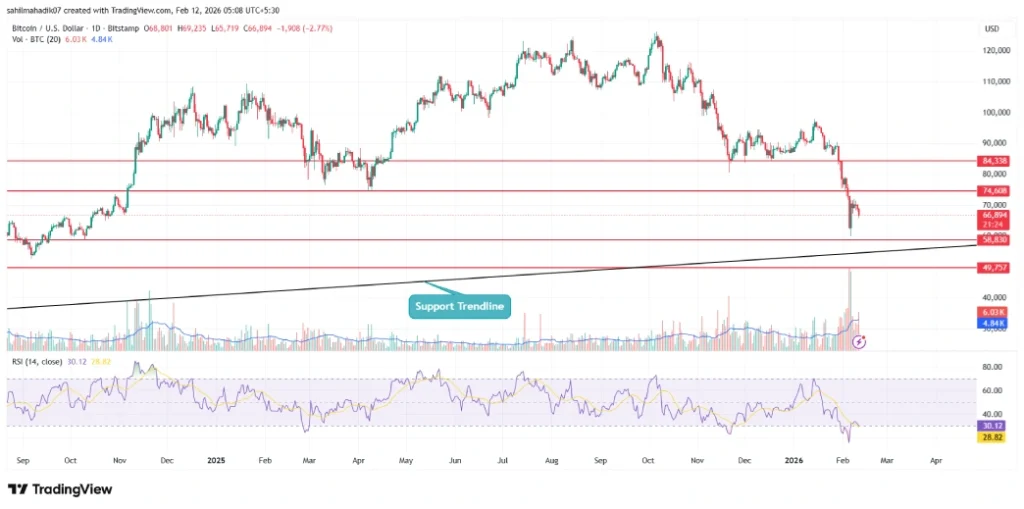Click the red 6.03K volume tag

[993, 312]
